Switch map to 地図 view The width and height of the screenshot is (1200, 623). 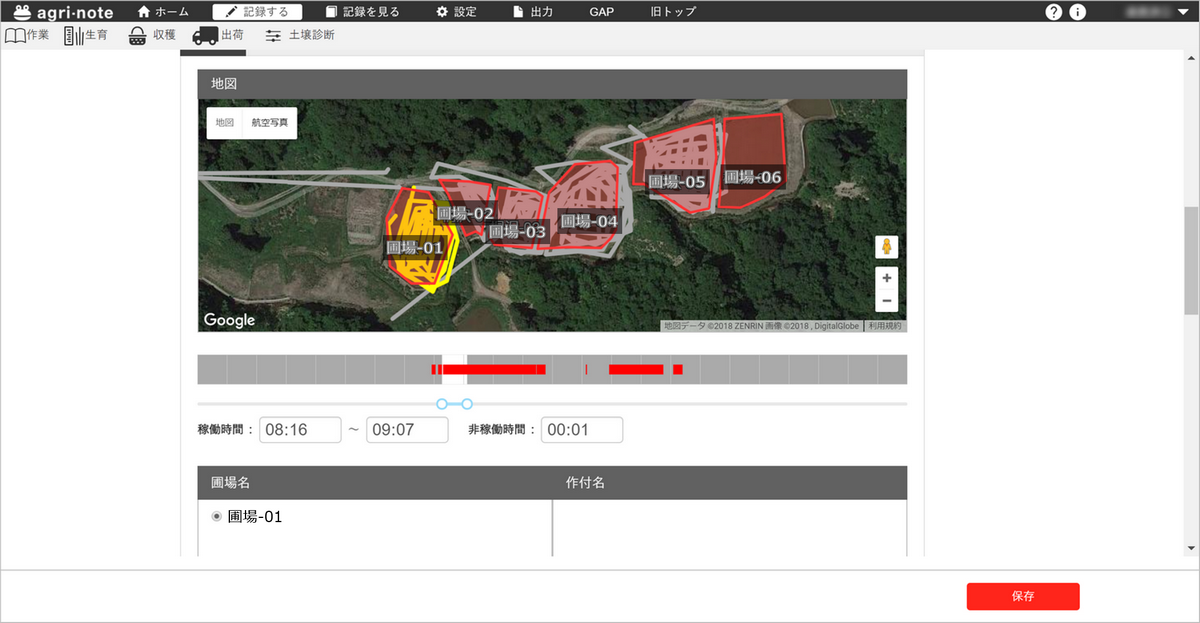(x=225, y=123)
